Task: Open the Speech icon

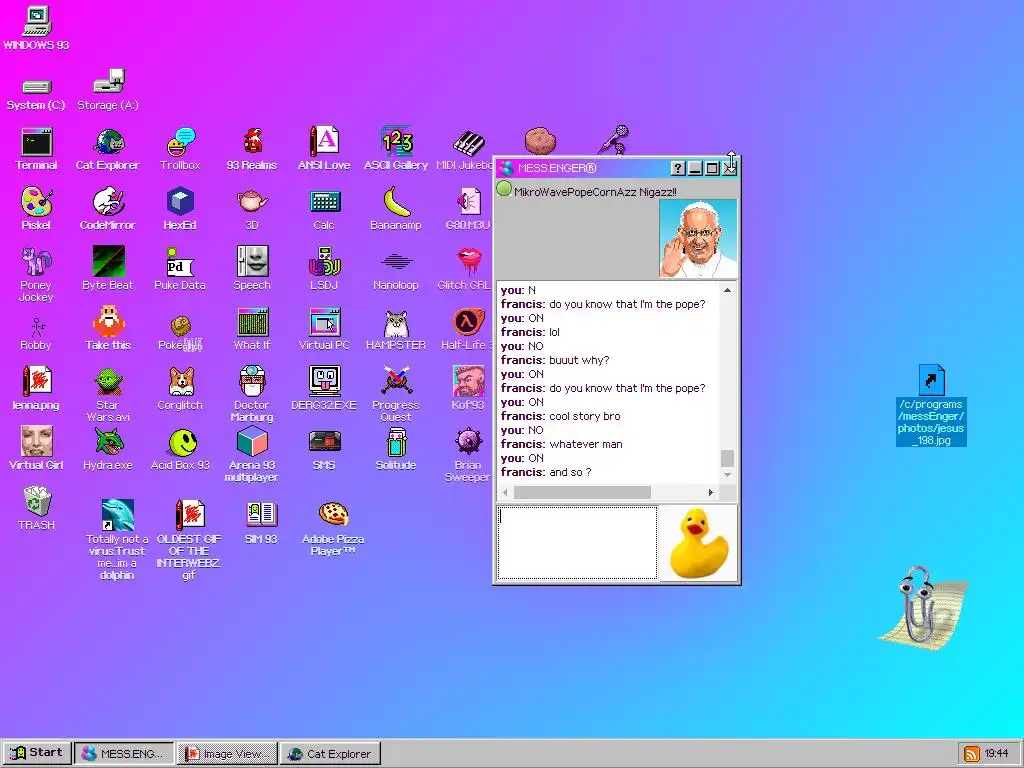Action: (x=252, y=262)
